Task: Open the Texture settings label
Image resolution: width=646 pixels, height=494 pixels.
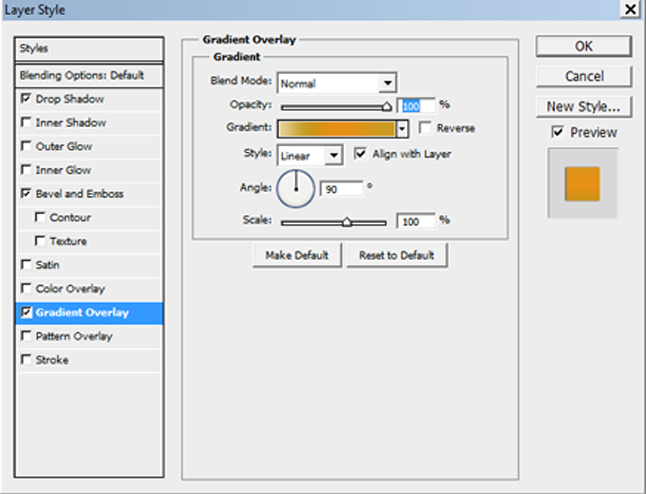Action: pos(68,241)
